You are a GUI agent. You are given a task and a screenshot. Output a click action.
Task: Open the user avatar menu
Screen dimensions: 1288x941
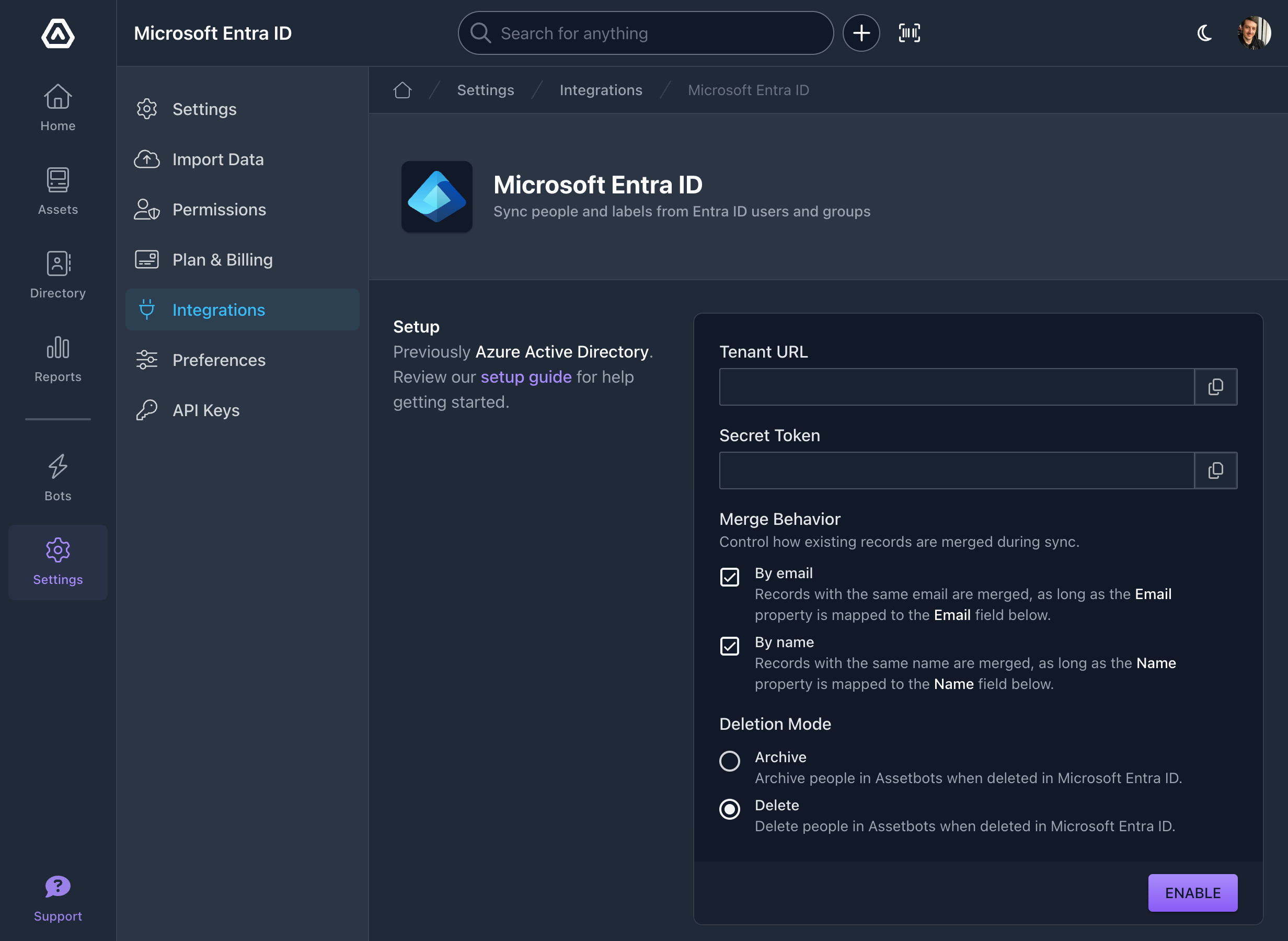[1255, 33]
